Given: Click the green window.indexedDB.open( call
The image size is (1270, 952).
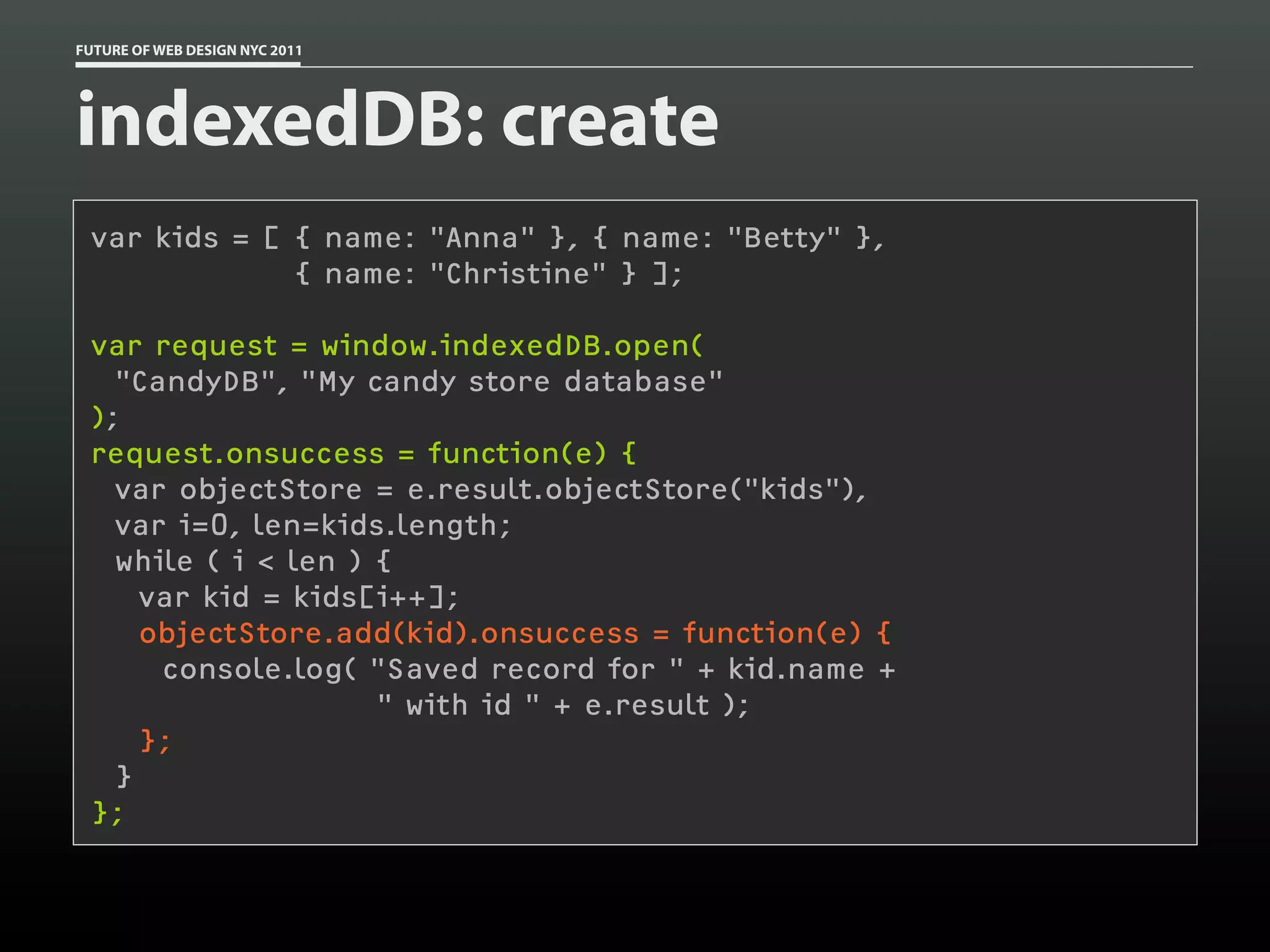Looking at the screenshot, I should pyautogui.click(x=512, y=346).
